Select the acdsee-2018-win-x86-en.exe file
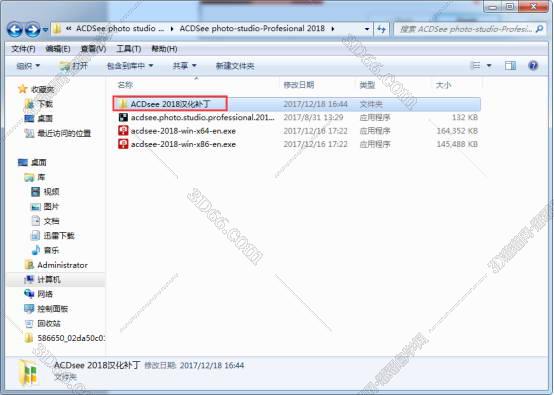Screen dimensions: 554x395 pyautogui.click(x=183, y=144)
